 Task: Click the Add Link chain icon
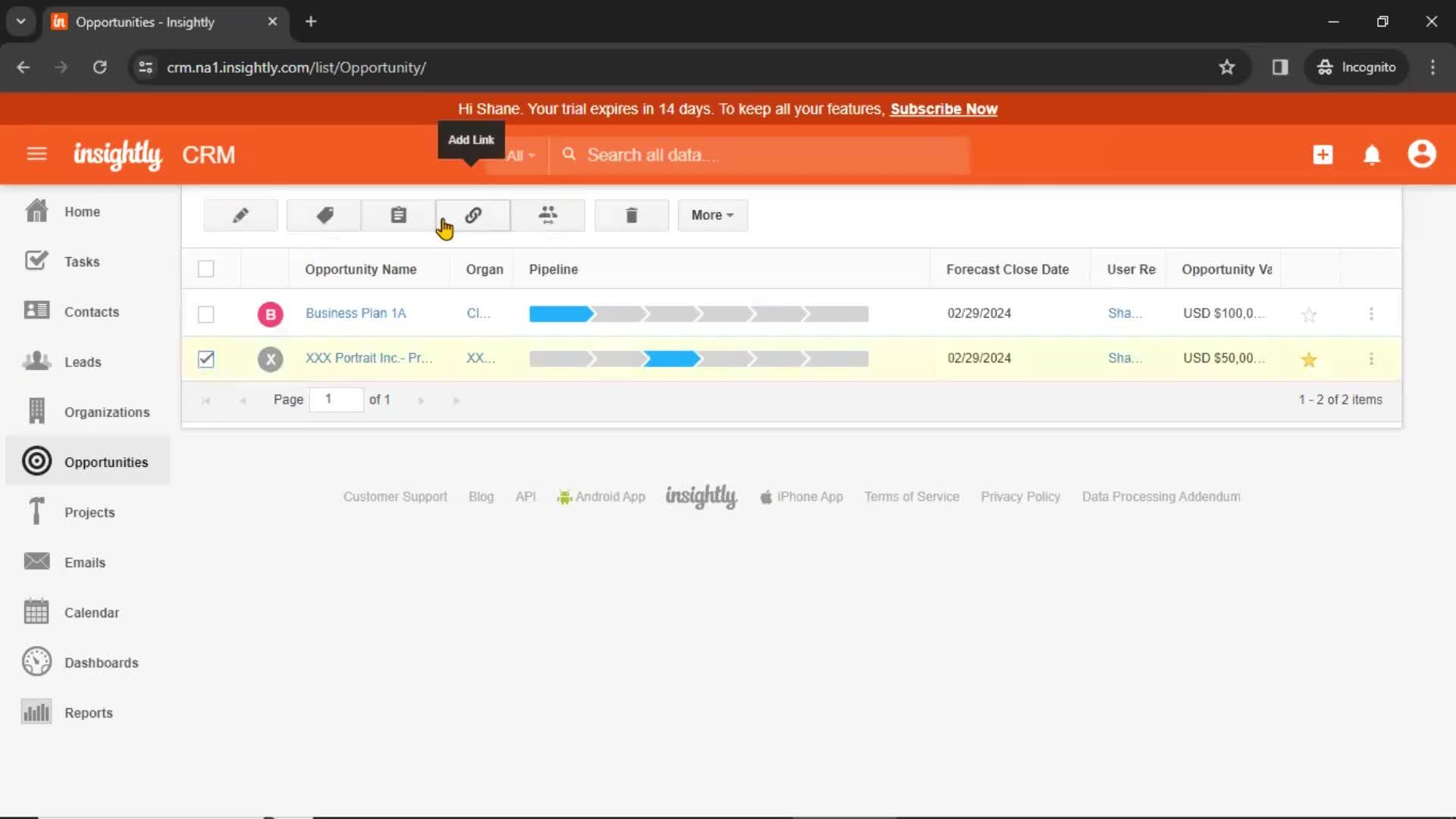click(x=473, y=215)
